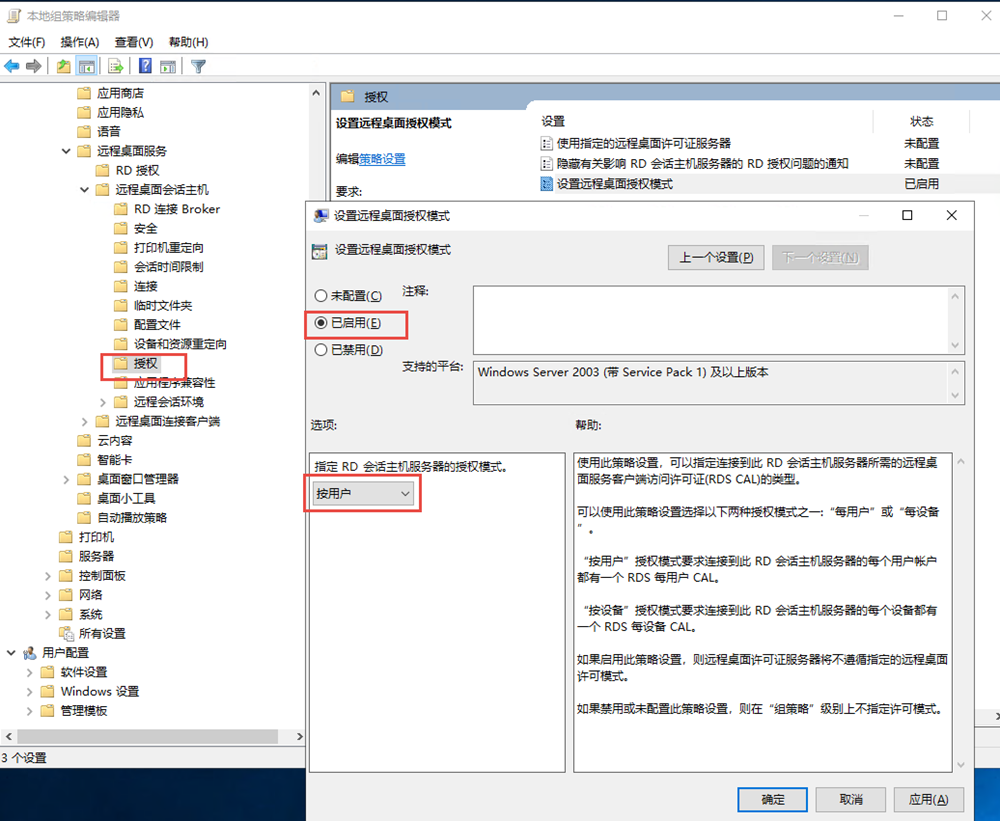Screen dimensions: 1000x821
Task: Toggle the show/hide action pane icon
Action: click(x=168, y=66)
